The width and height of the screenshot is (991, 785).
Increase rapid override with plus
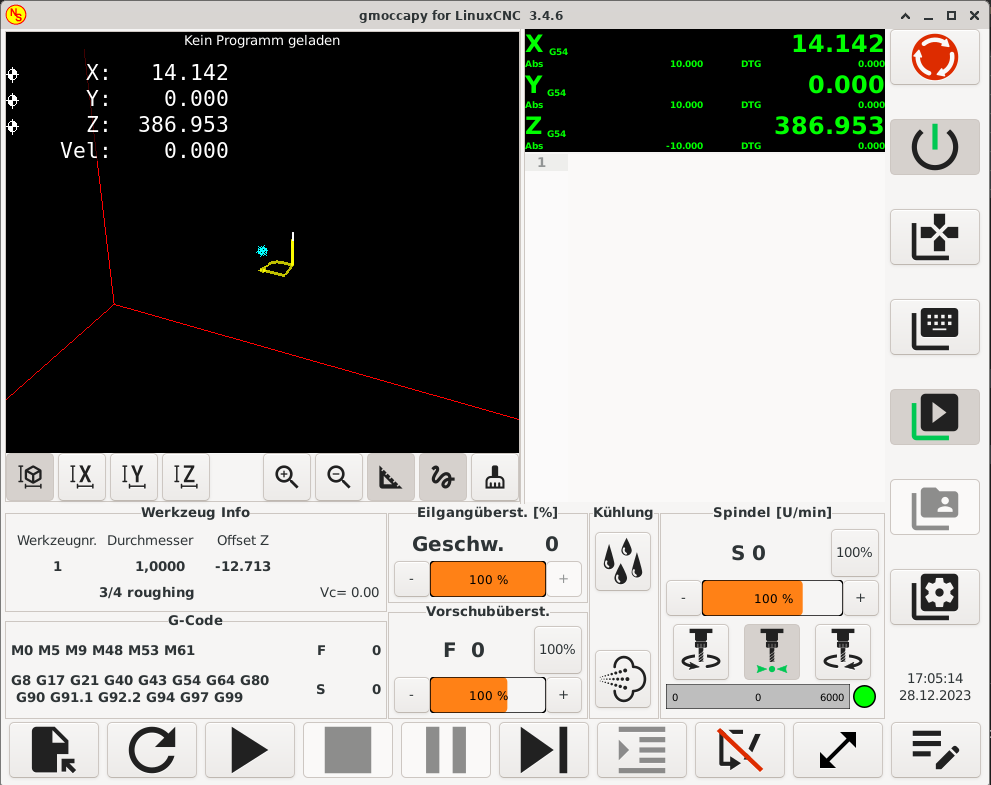pyautogui.click(x=564, y=579)
